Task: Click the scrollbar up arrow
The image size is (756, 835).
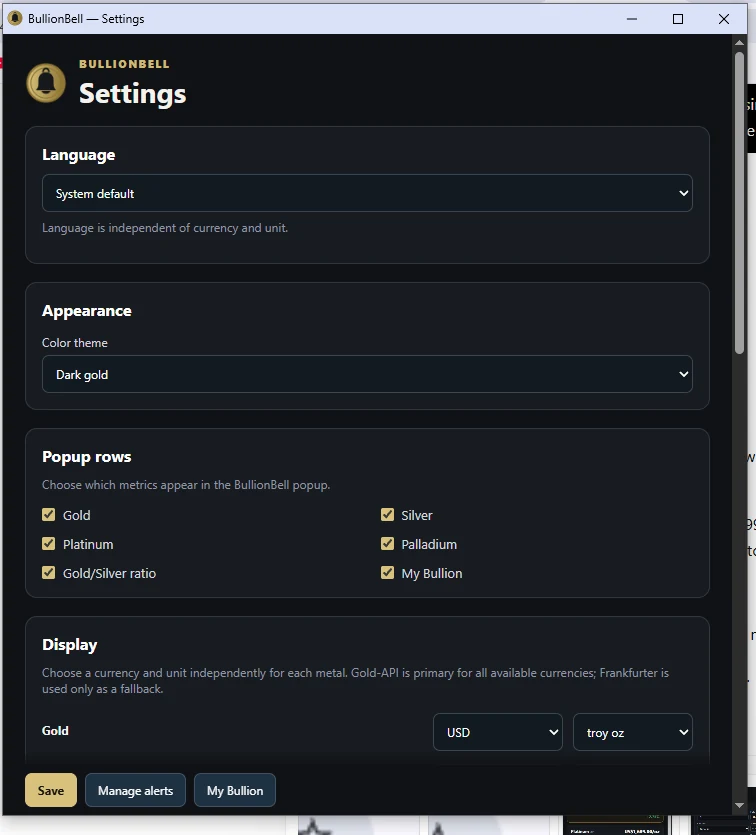Action: coord(739,43)
